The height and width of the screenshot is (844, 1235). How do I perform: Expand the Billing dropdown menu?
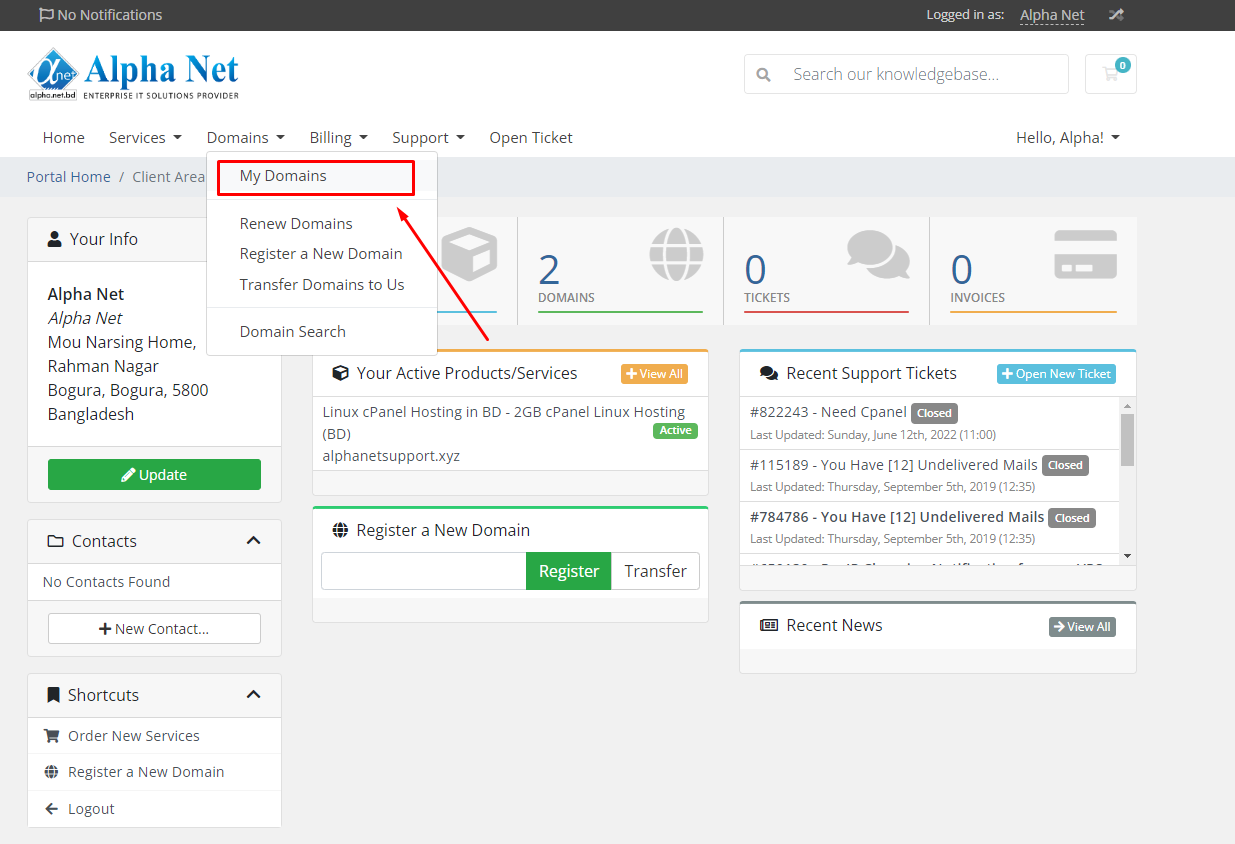click(339, 137)
